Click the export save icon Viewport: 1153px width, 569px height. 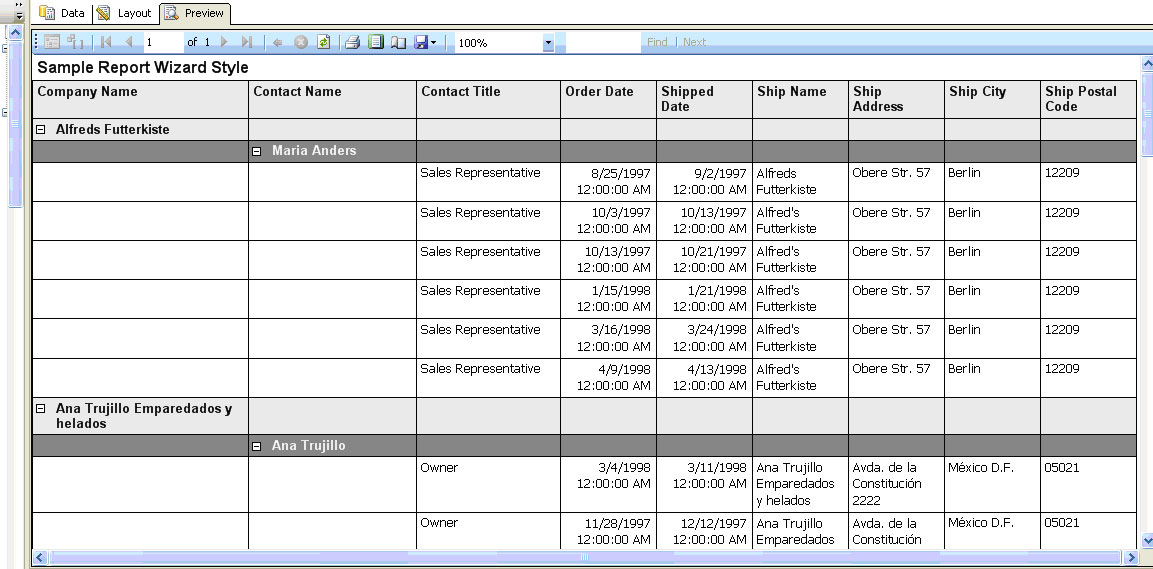tap(421, 43)
